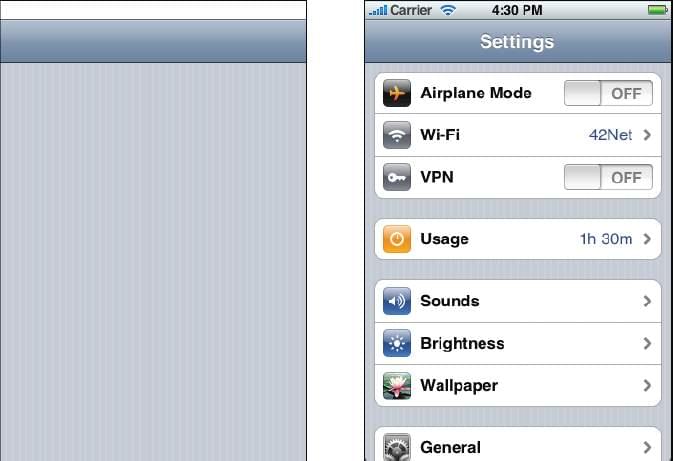673x461 pixels.
Task: Expand Wi-Fi row chevron arrow
Action: tap(647, 135)
